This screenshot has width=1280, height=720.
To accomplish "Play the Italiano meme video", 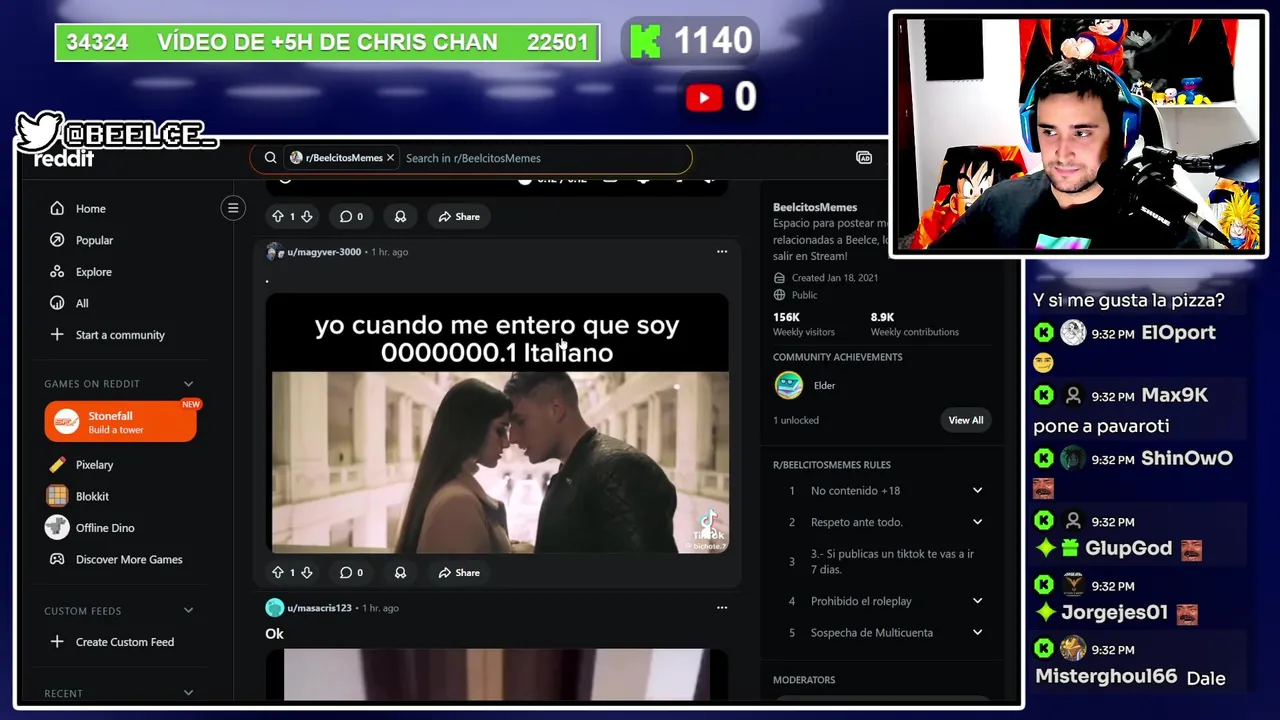I will (497, 422).
